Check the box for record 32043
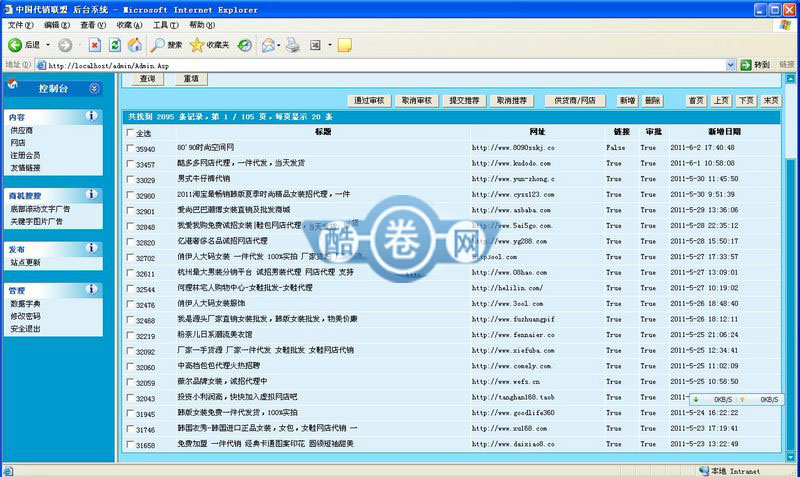 click(130, 398)
